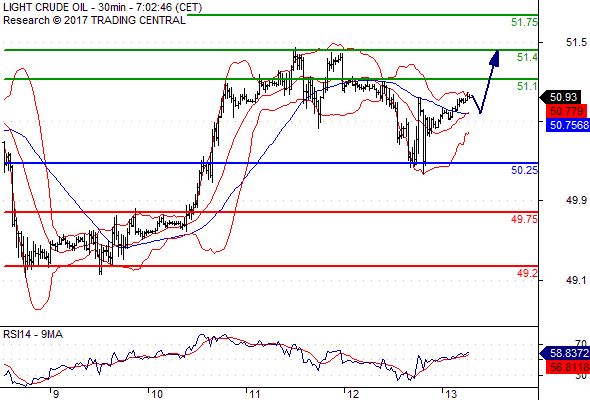This screenshot has width=590, height=400.
Task: Click the blue 50.7568 moving average tag
Action: click(568, 125)
